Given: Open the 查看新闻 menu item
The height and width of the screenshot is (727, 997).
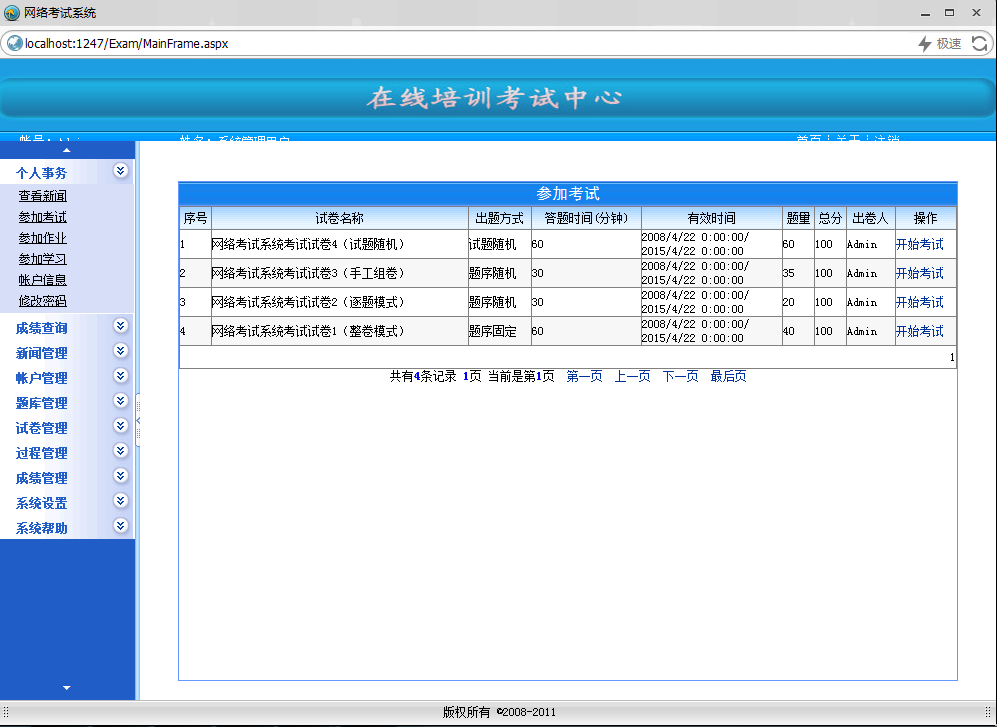Looking at the screenshot, I should point(43,196).
